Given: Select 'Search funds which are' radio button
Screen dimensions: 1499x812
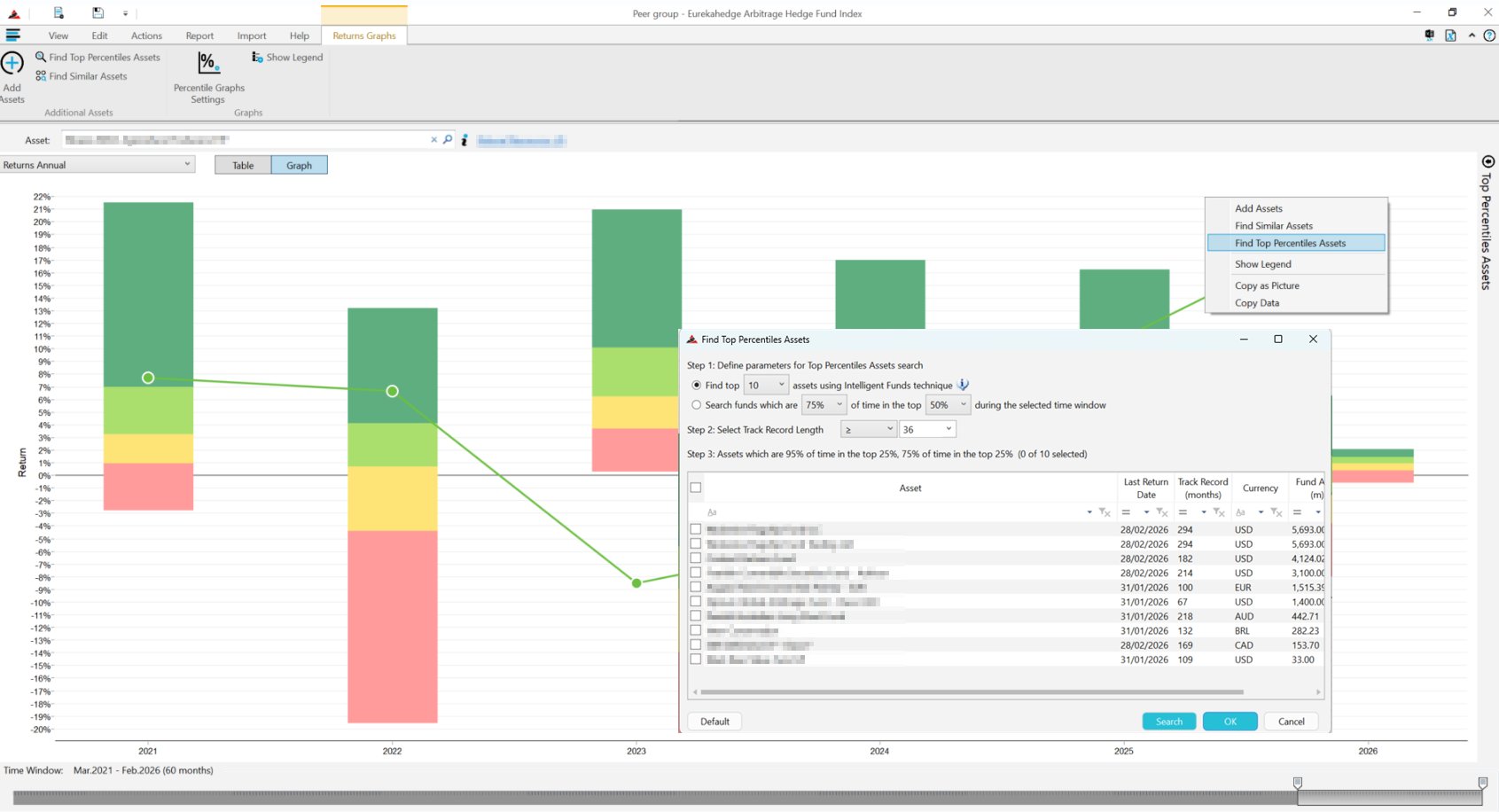Looking at the screenshot, I should click(x=697, y=405).
